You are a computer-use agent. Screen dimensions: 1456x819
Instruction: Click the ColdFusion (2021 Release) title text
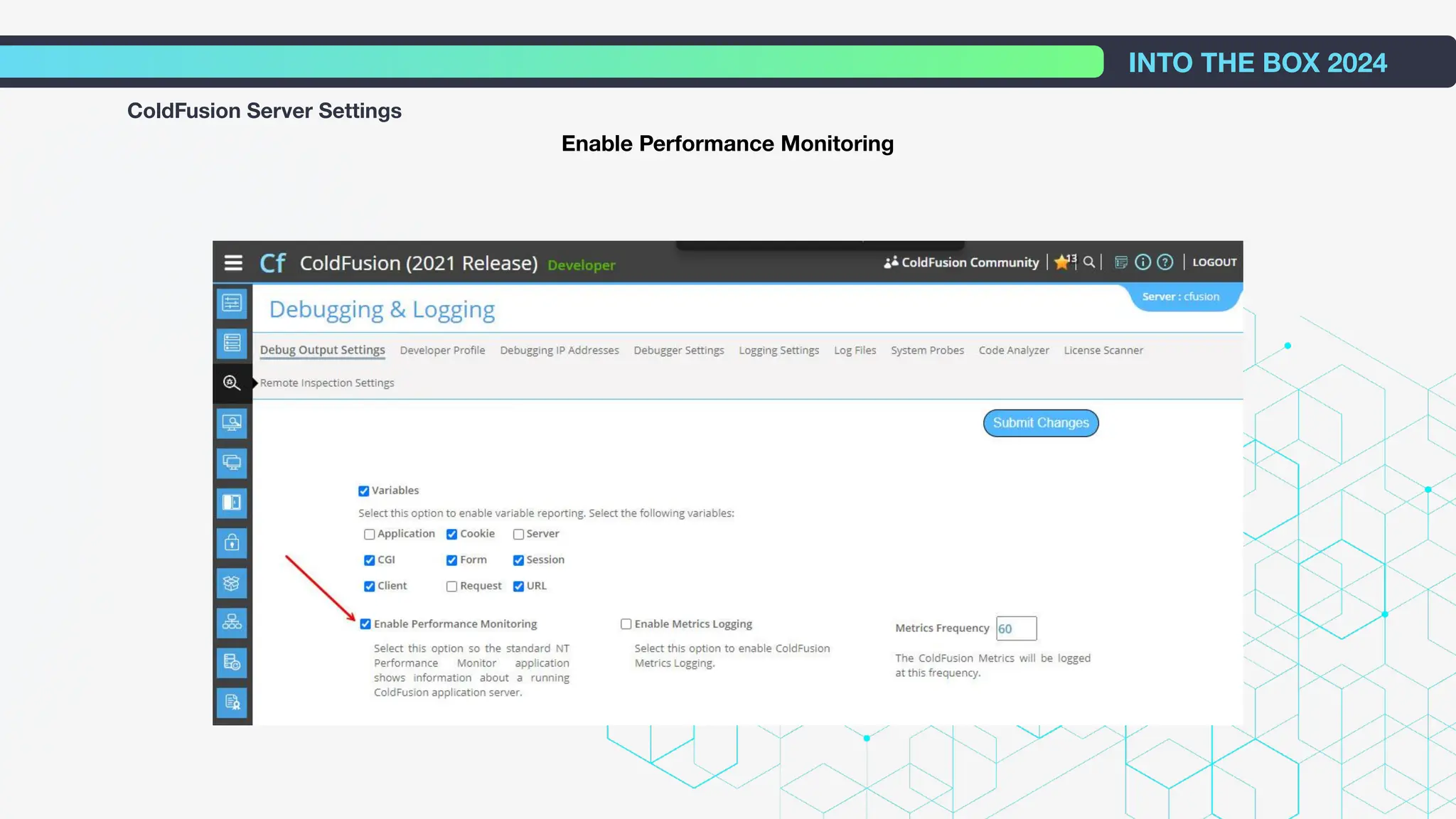[x=419, y=263]
